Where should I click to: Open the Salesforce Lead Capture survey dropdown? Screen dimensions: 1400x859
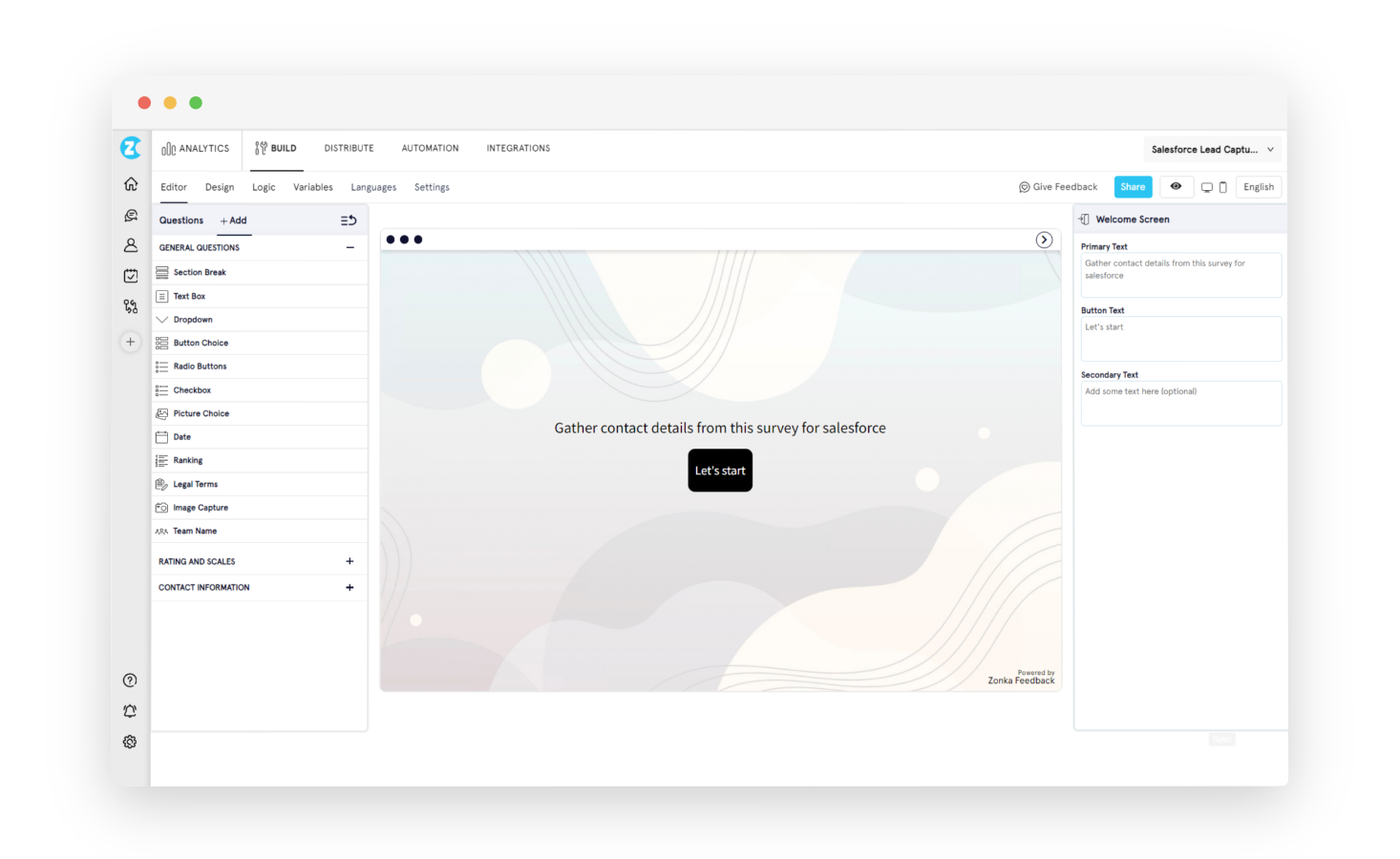pos(1211,149)
